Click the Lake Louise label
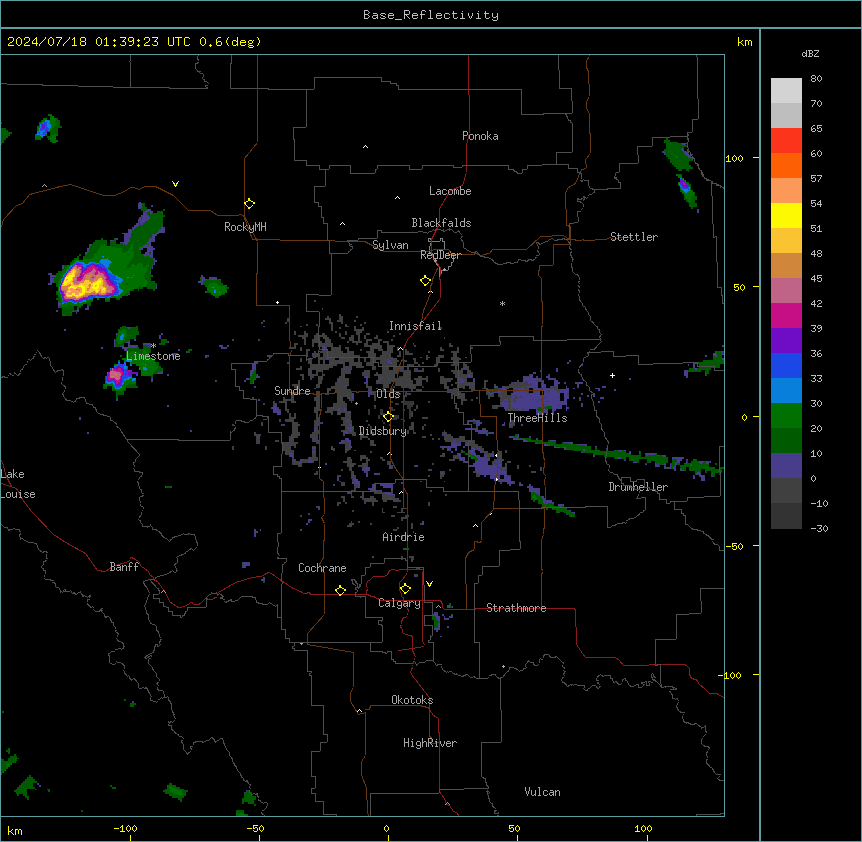 pyautogui.click(x=18, y=484)
